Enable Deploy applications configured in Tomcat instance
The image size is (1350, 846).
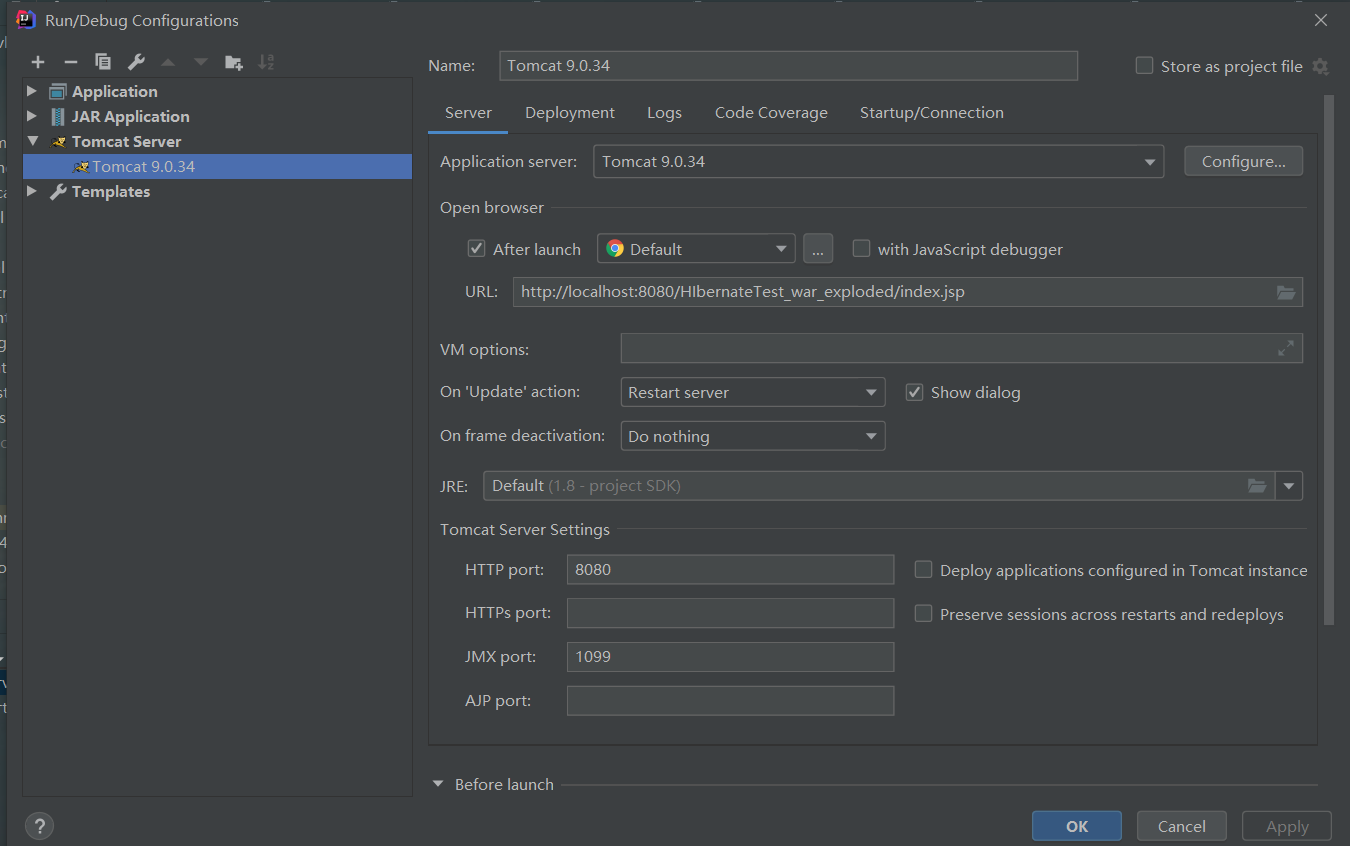click(x=924, y=570)
